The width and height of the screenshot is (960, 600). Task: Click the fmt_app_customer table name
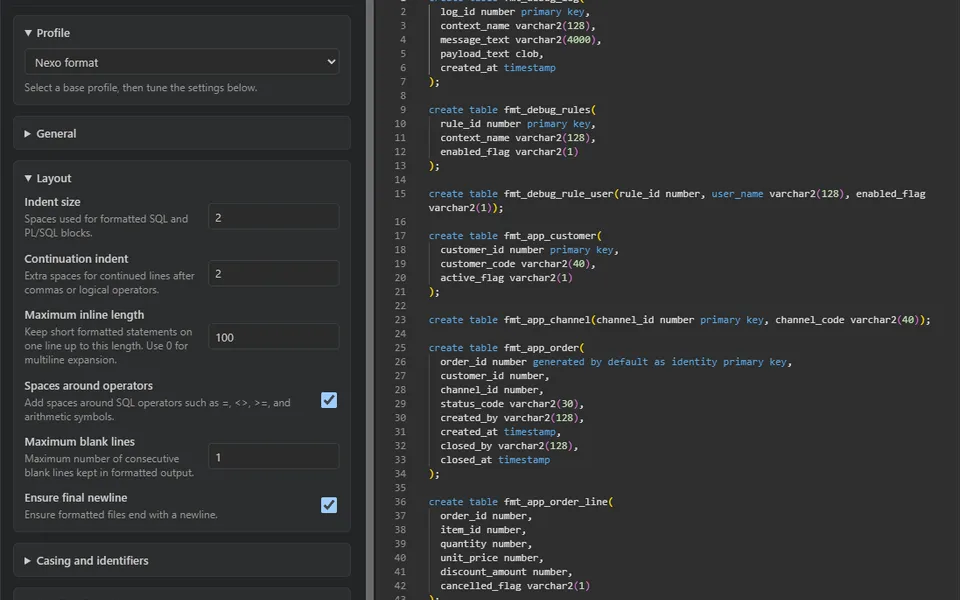tap(550, 236)
